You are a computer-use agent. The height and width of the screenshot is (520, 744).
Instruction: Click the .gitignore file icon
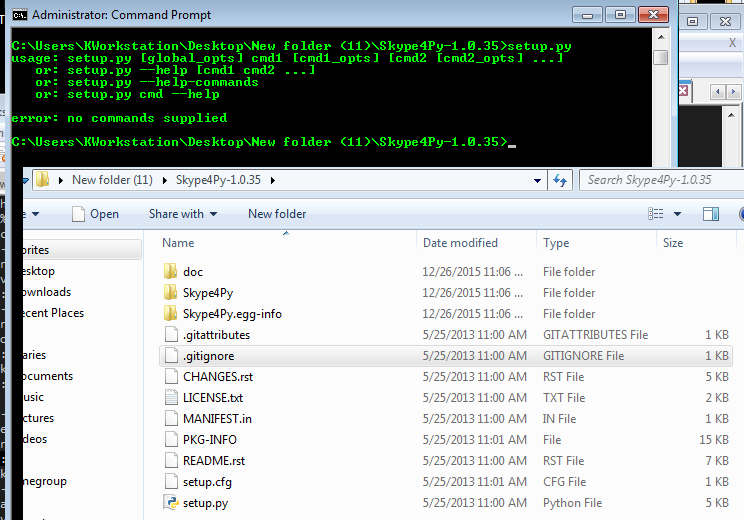click(x=171, y=355)
